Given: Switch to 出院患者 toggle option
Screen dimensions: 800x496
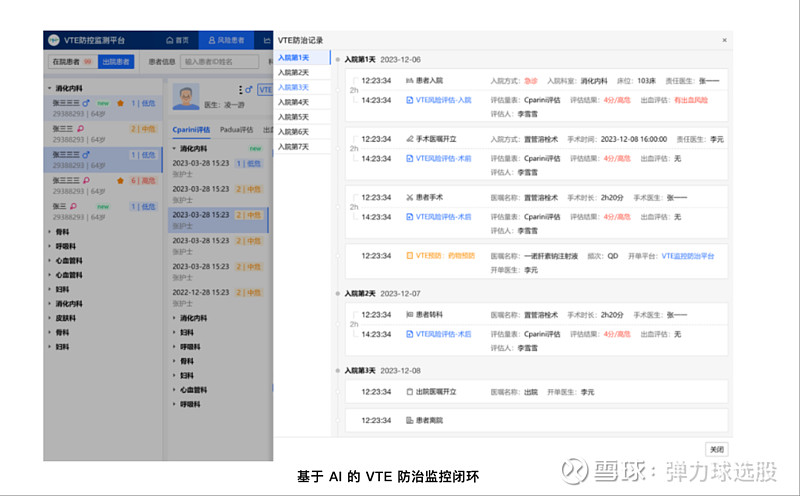Looking at the screenshot, I should coord(116,62).
